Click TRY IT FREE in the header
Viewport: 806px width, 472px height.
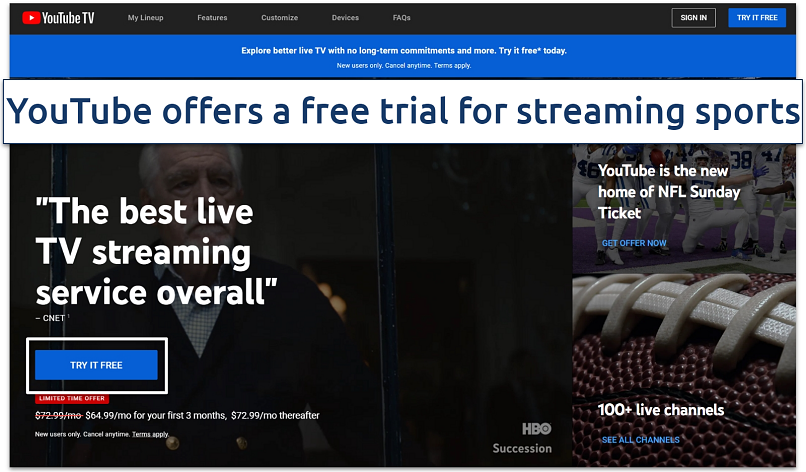pos(757,17)
